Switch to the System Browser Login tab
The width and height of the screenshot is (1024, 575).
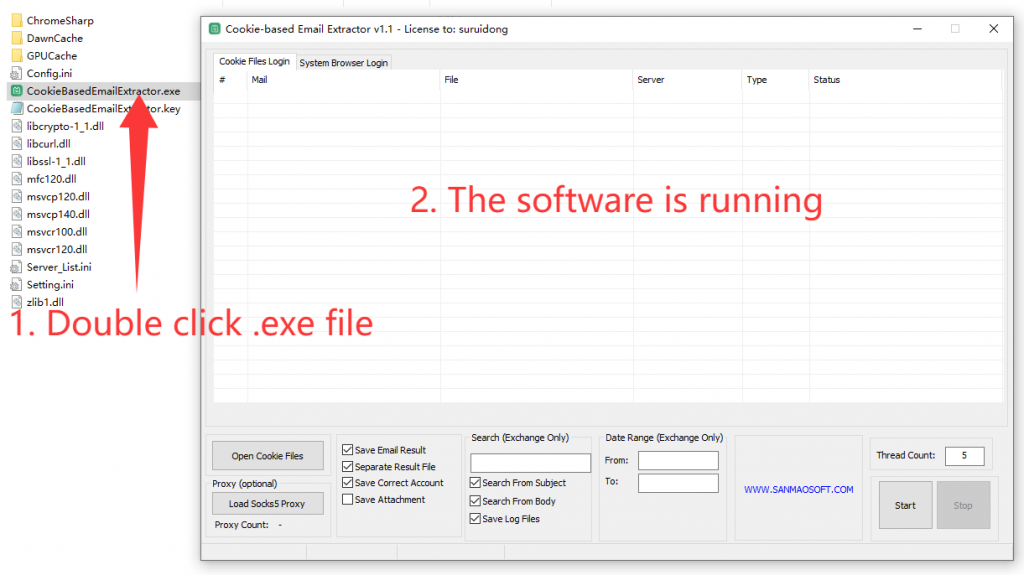(343, 63)
